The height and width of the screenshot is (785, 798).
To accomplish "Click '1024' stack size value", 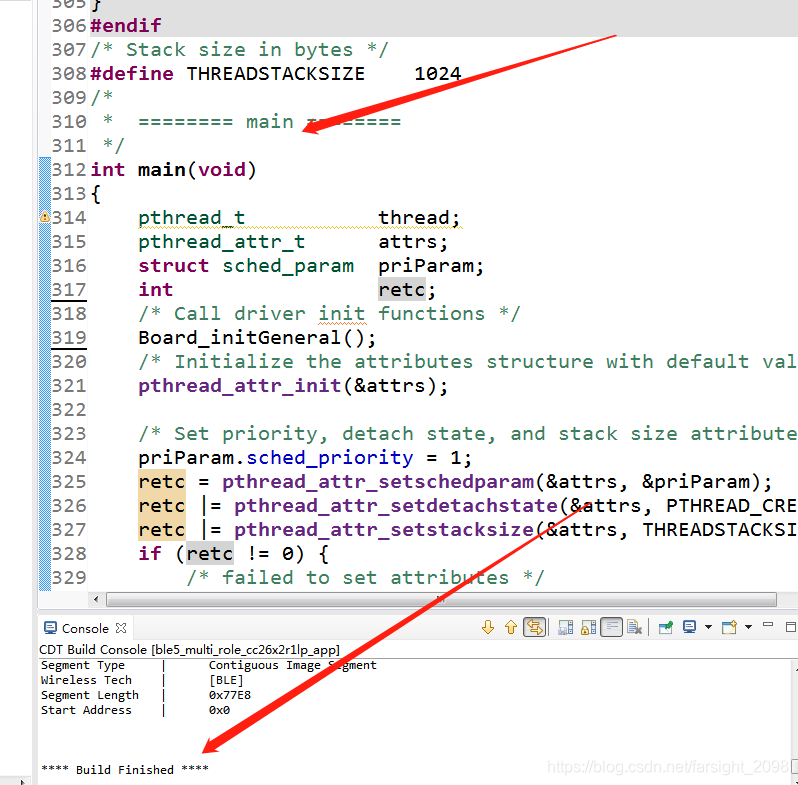I will pyautogui.click(x=438, y=74).
